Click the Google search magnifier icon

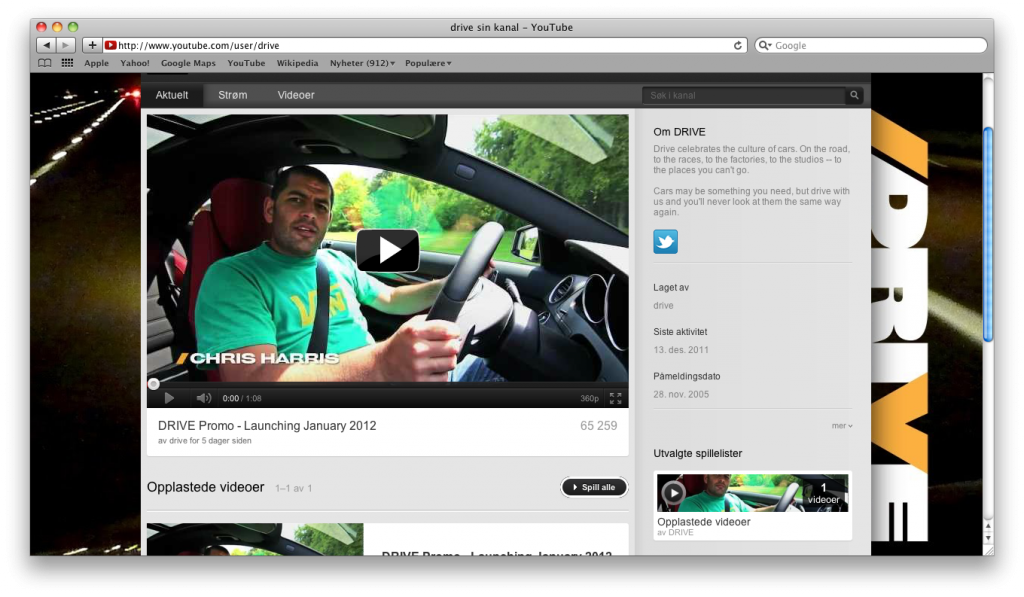(765, 46)
